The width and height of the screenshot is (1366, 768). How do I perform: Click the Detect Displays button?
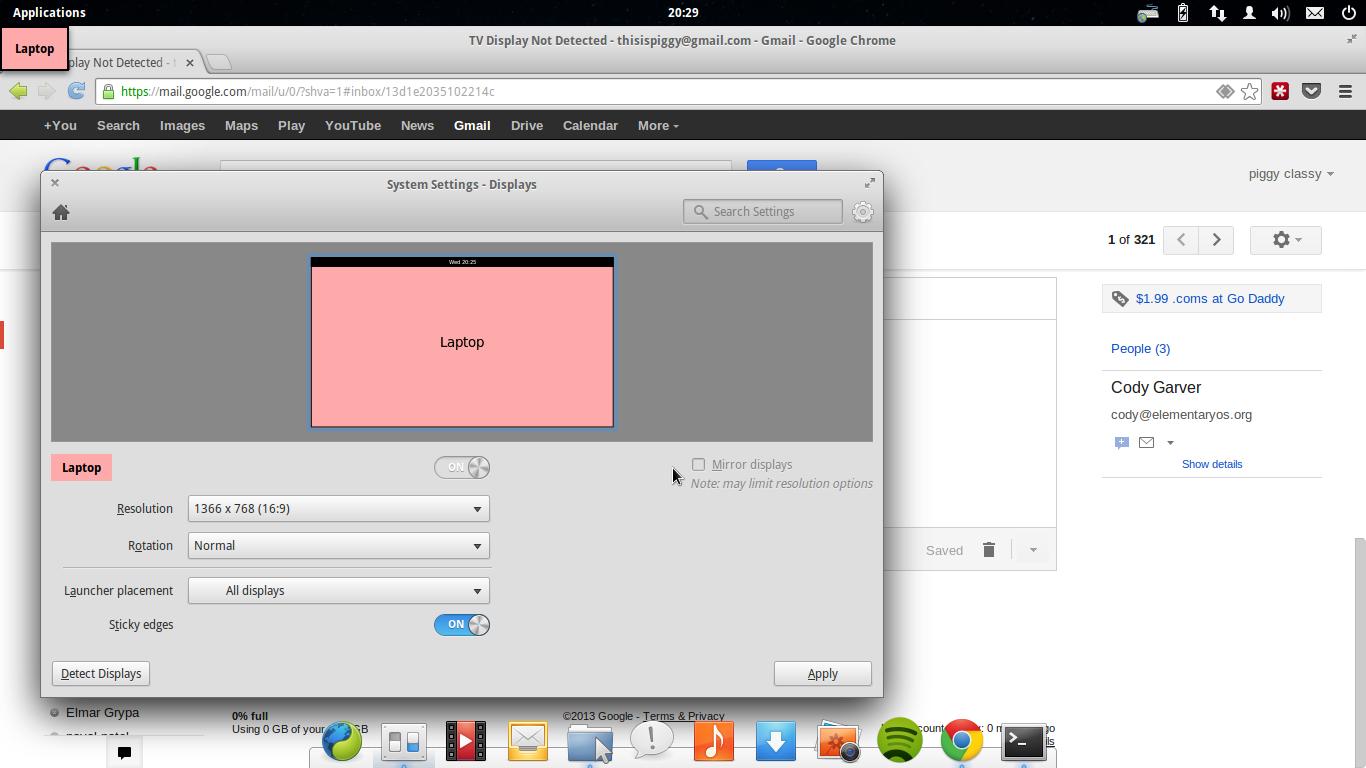coord(101,674)
